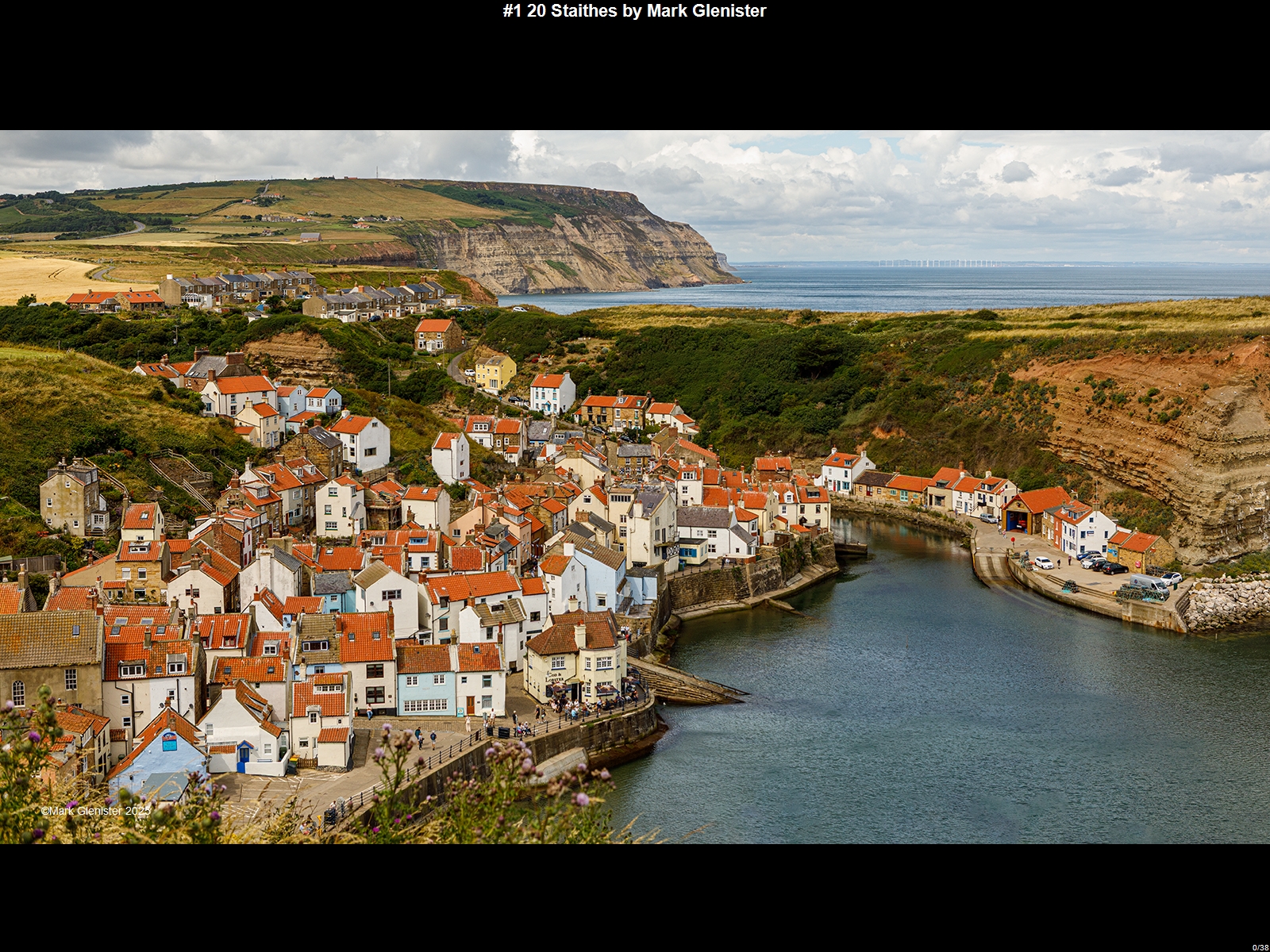This screenshot has height=952, width=1270.
Task: Click the 0/38 slide counter
Action: tap(1260, 947)
